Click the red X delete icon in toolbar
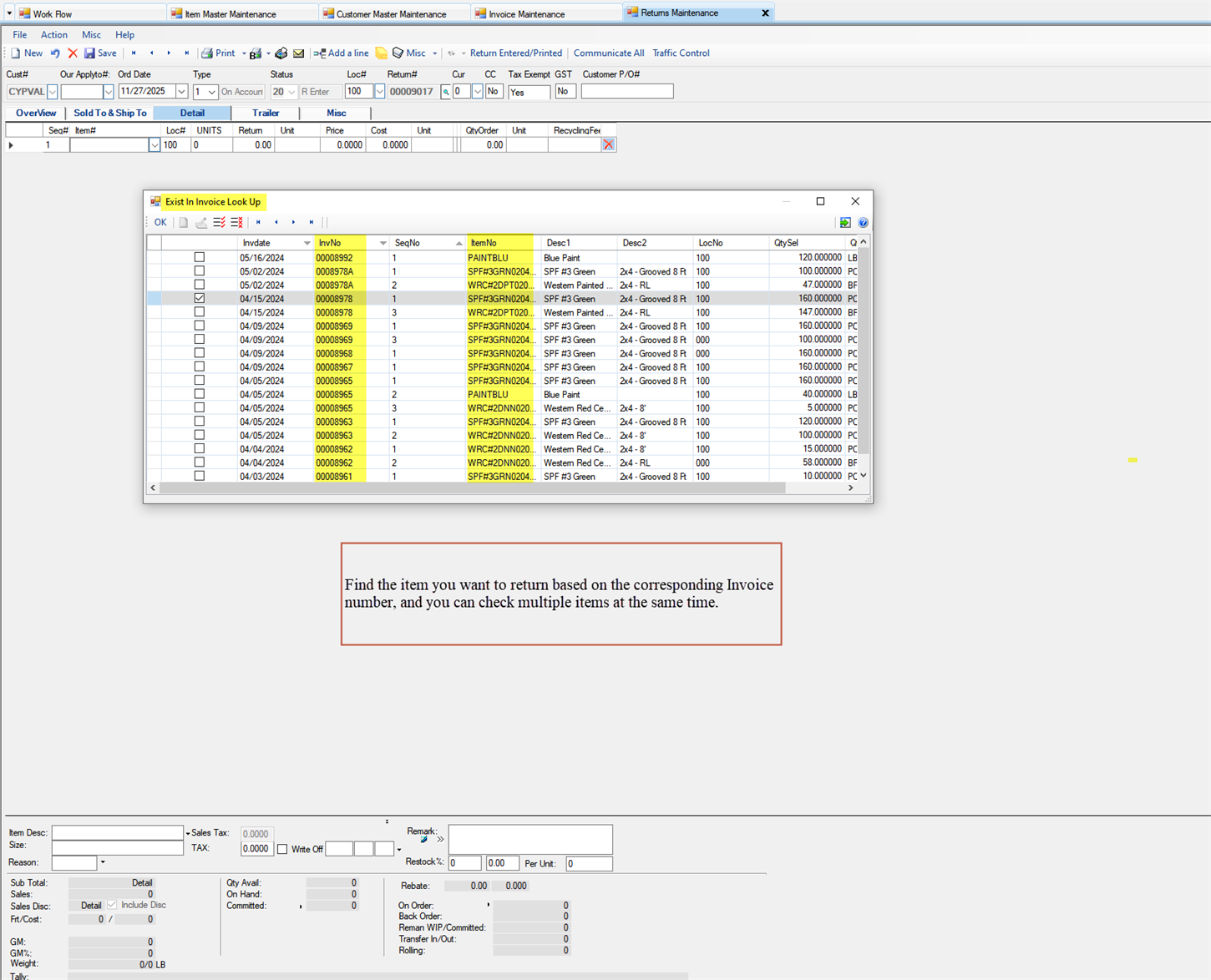The width and height of the screenshot is (1211, 980). tap(73, 53)
